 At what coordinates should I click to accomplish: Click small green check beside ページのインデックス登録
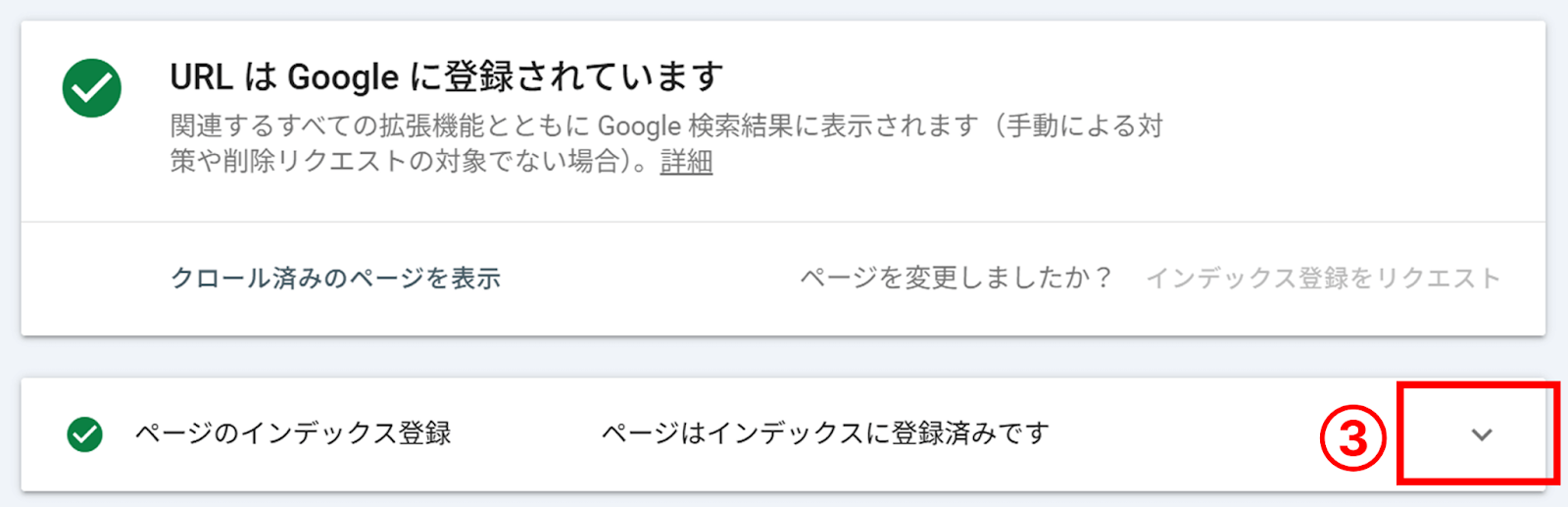click(x=85, y=433)
